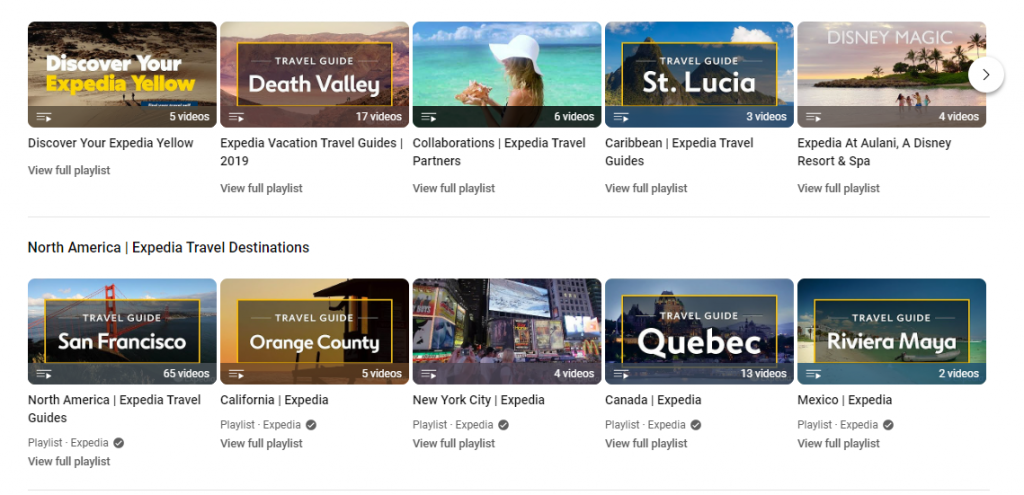The width and height of the screenshot is (1024, 495).
Task: Open the 'Mexico | Expedia' playlist title
Action: point(844,400)
